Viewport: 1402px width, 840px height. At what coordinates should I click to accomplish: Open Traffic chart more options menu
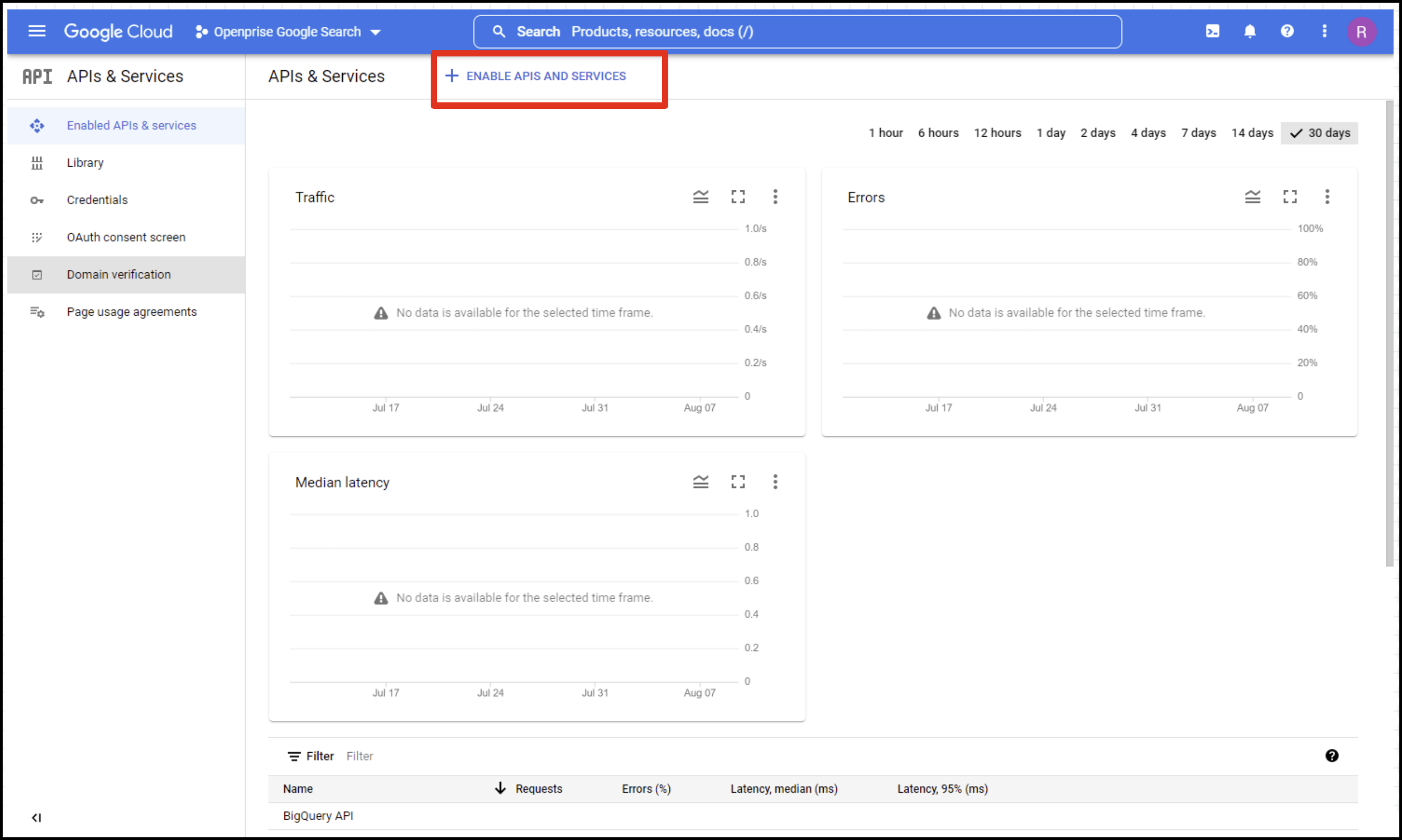click(775, 197)
